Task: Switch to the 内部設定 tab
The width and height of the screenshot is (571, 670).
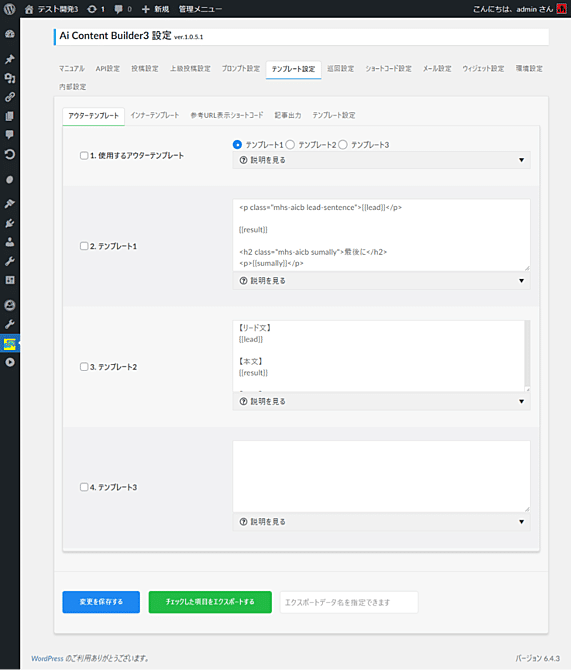Action: point(73,87)
